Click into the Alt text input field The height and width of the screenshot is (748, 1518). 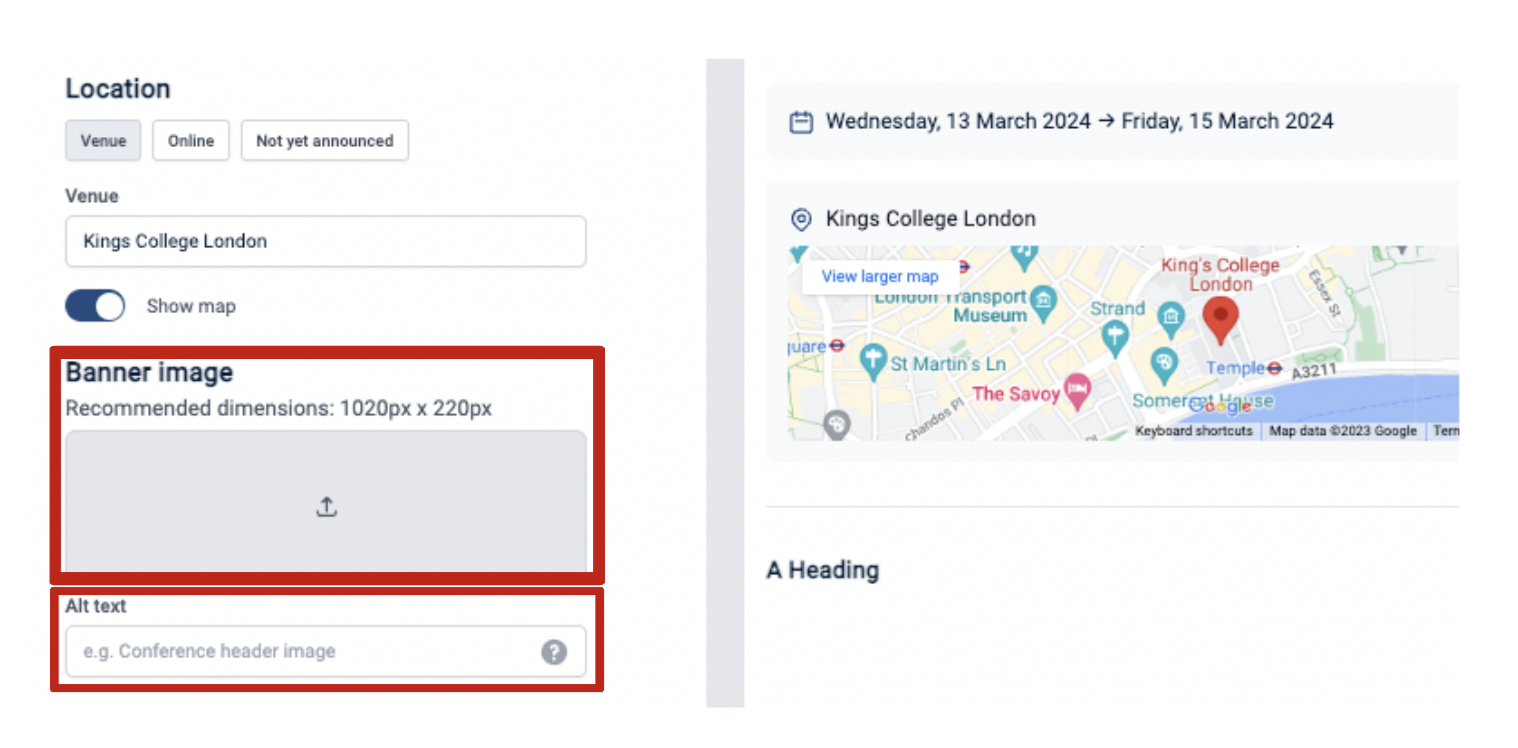point(326,652)
